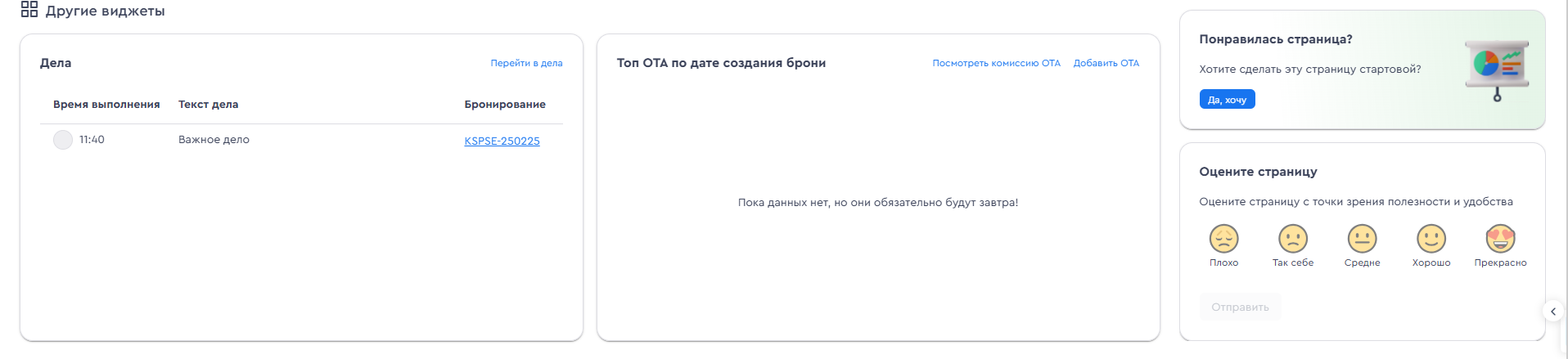This screenshot has height=359, width=1568.
Task: Collapse the side panel with chevron arrow
Action: pyautogui.click(x=1553, y=312)
